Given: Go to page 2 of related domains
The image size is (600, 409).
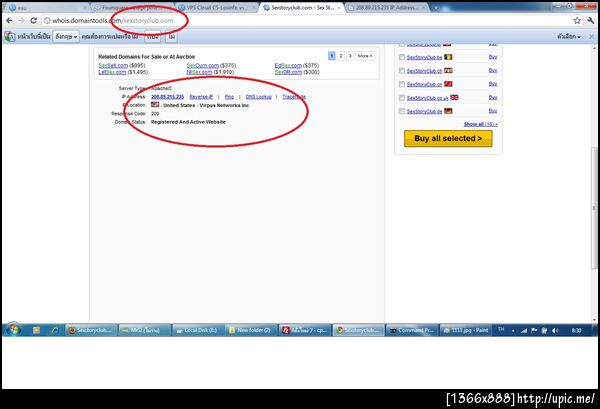Looking at the screenshot, I should pyautogui.click(x=341, y=56).
